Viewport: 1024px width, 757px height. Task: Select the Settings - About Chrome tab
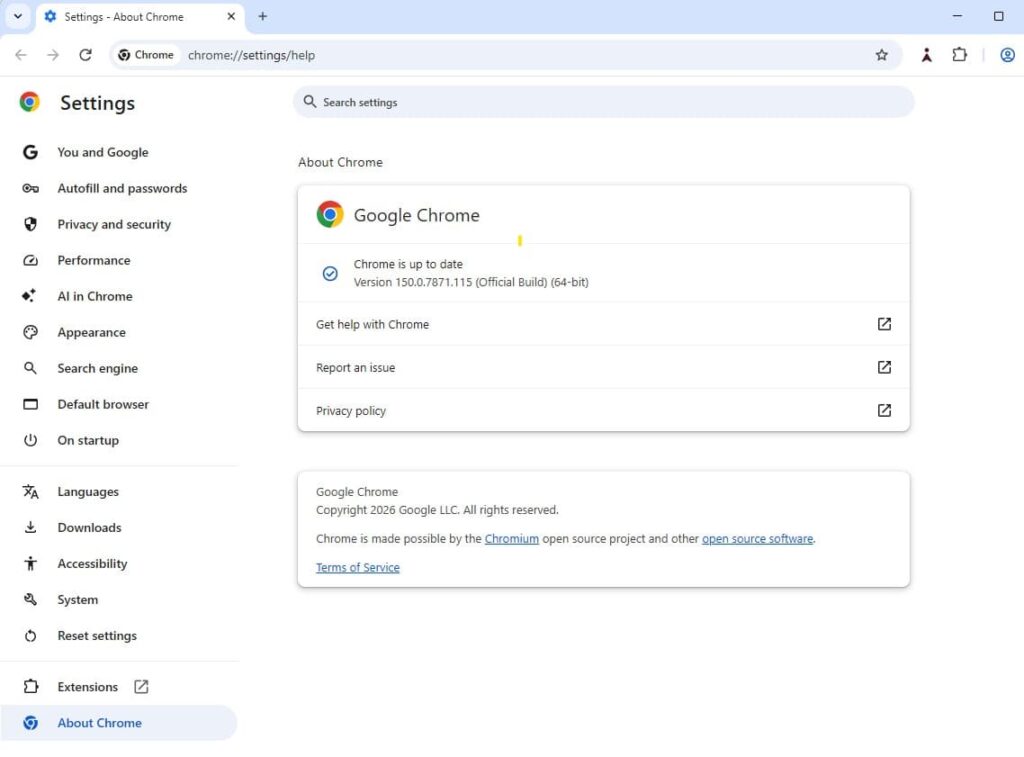coord(140,17)
